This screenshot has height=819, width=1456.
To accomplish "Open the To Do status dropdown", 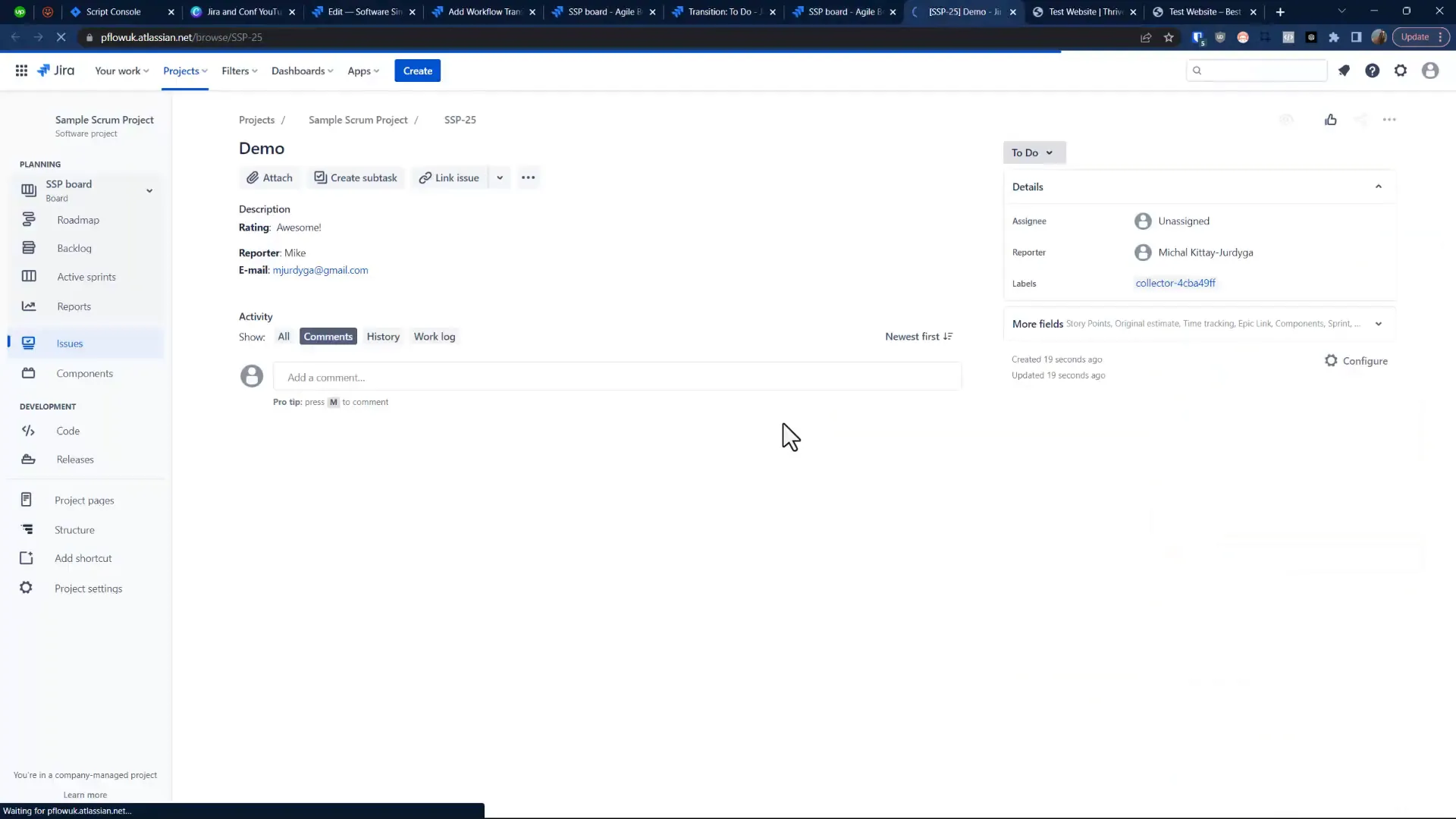I will (1034, 152).
